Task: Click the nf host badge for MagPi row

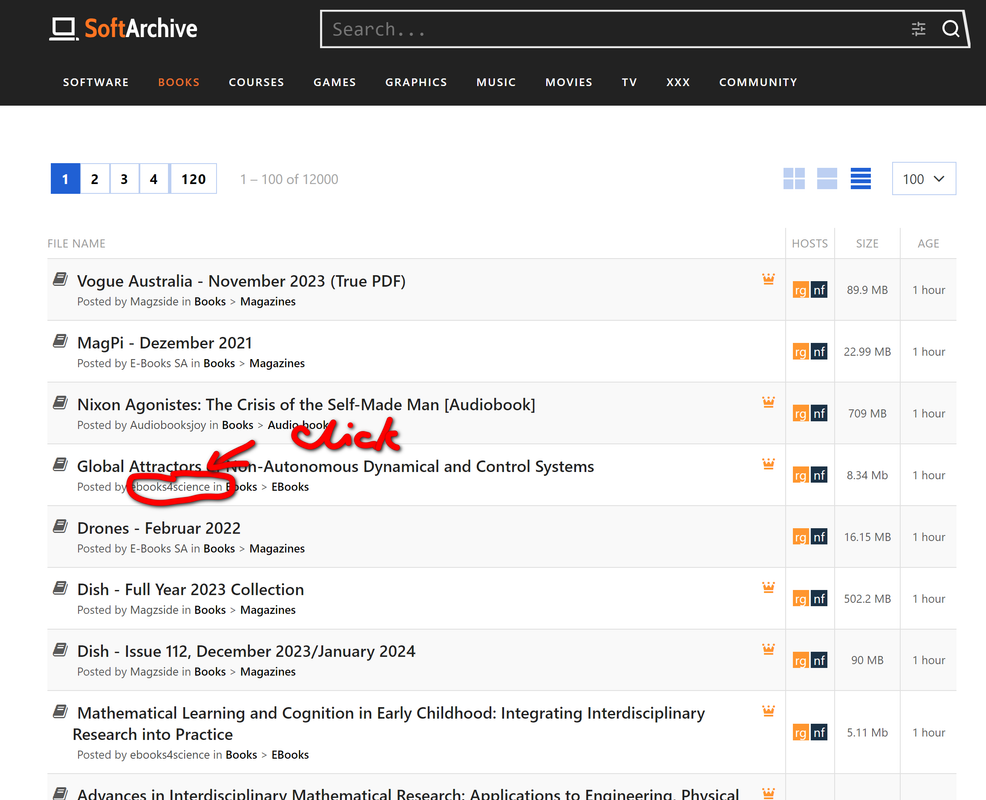Action: 819,352
